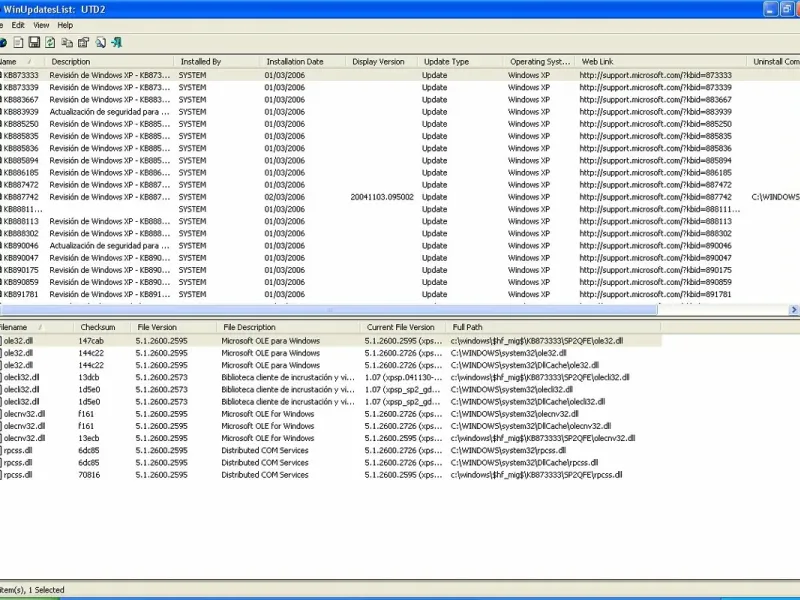Click the horizontal scrollbar thumb in updates list

[329, 310]
